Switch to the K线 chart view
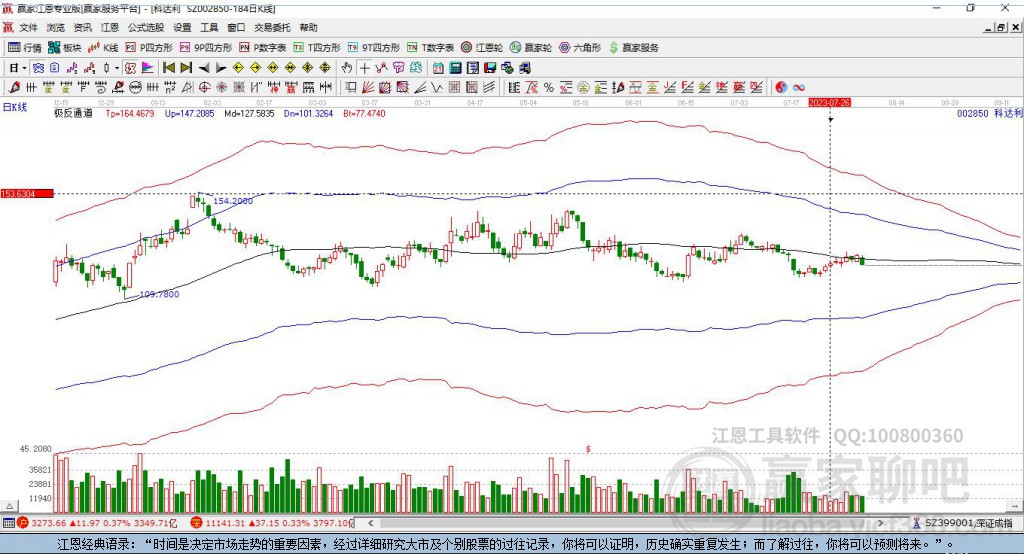The image size is (1024, 554). (x=103, y=48)
